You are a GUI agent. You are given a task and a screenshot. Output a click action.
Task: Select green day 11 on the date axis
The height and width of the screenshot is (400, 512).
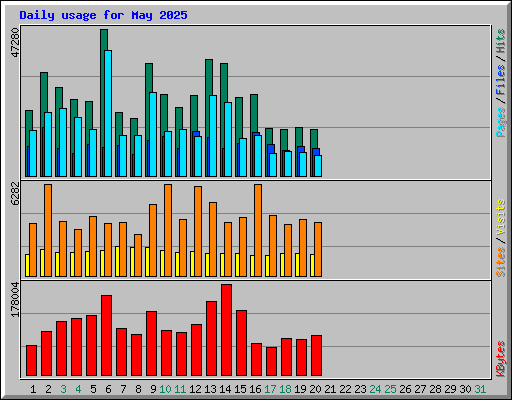[180, 389]
